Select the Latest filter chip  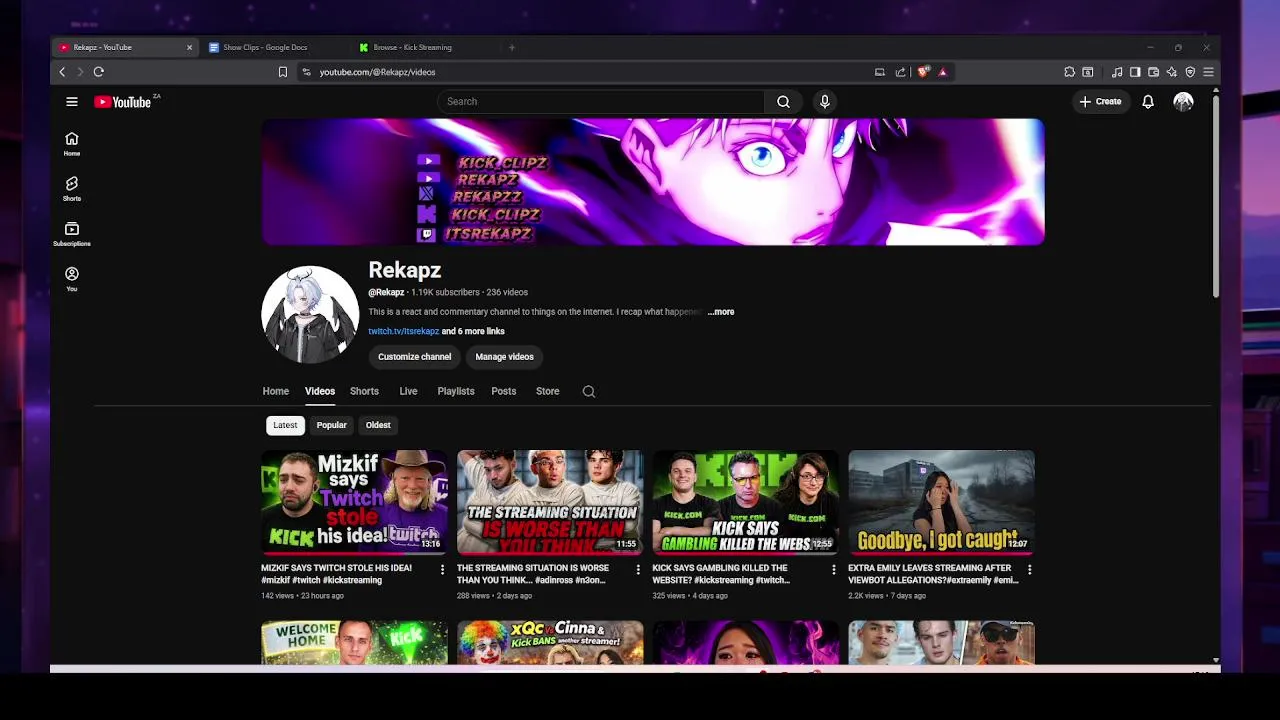pyautogui.click(x=285, y=425)
